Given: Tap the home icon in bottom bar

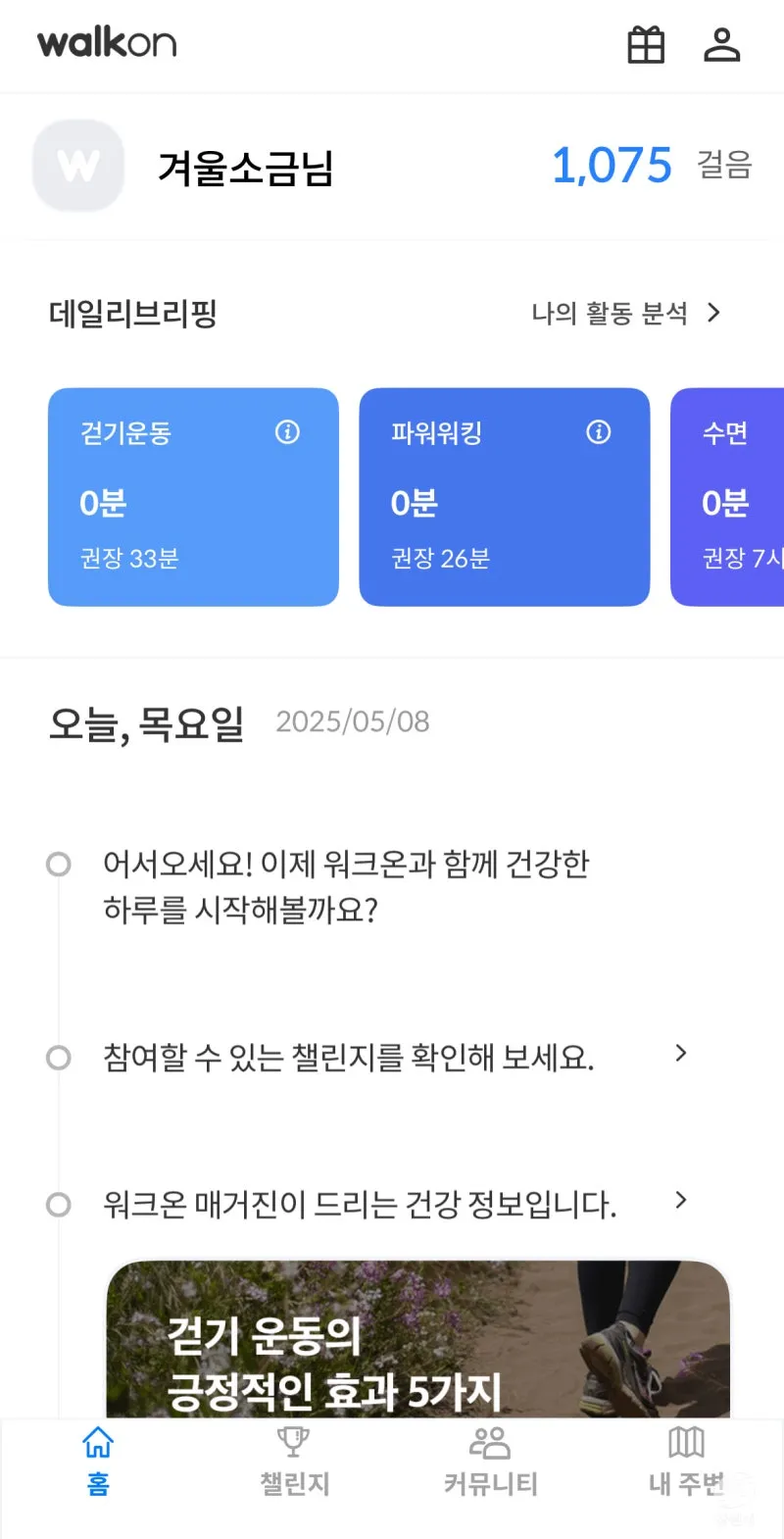Looking at the screenshot, I should (x=98, y=1443).
